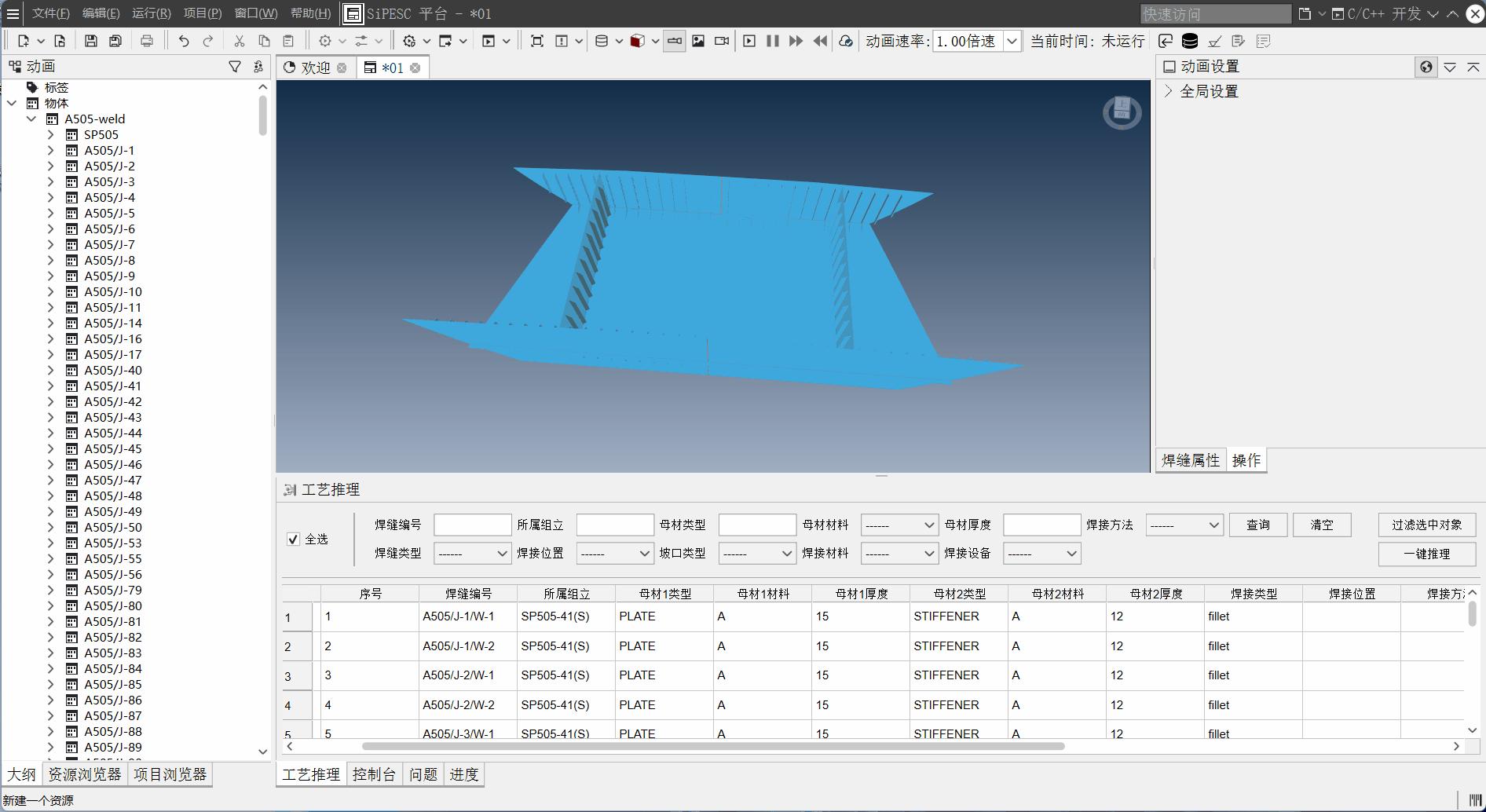1486x812 pixels.
Task: Click the 查询 button
Action: [1257, 525]
